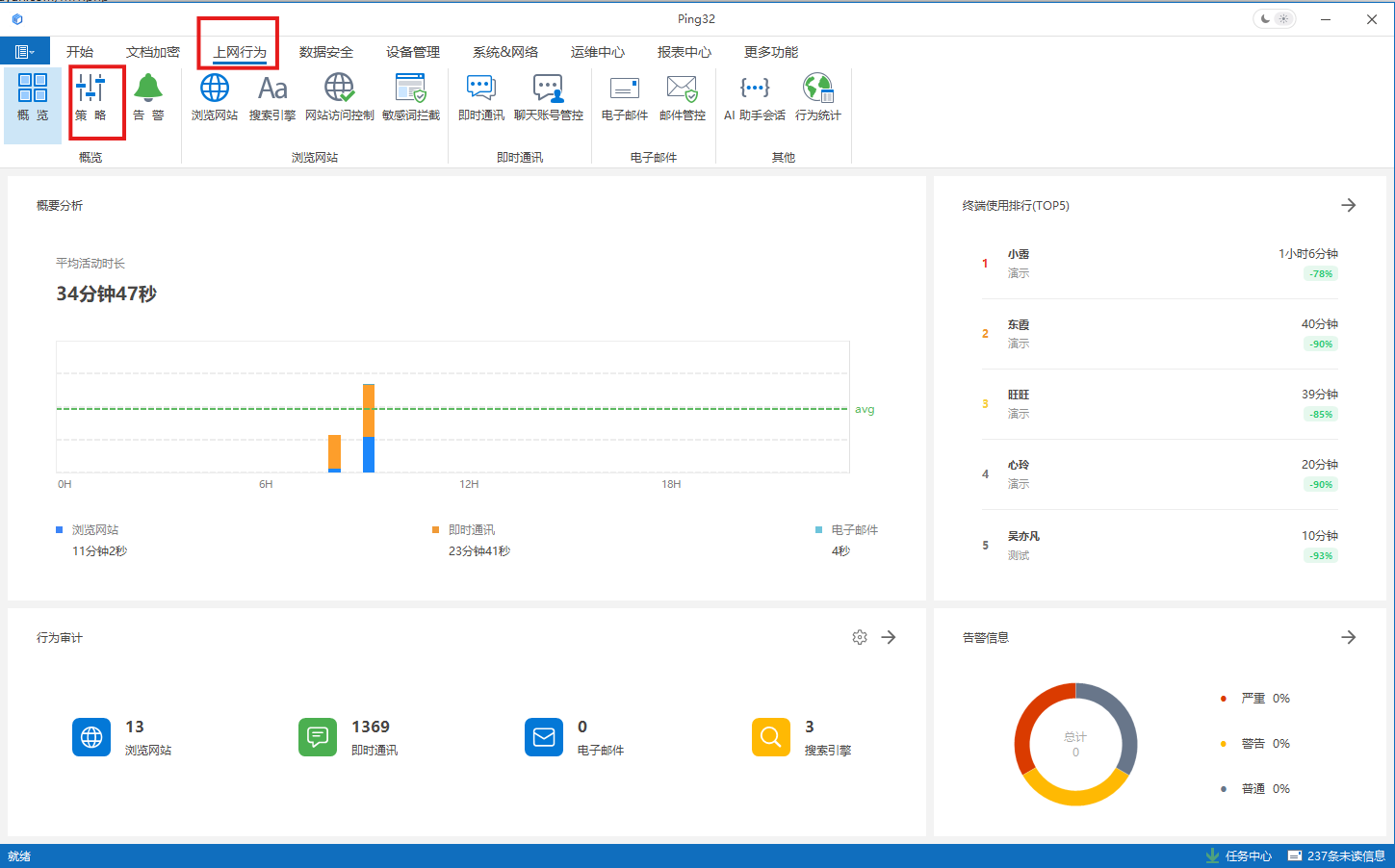Image resolution: width=1395 pixels, height=868 pixels.
Task: Expand the 终端使用排行 panel arrow
Action: pos(1348,205)
